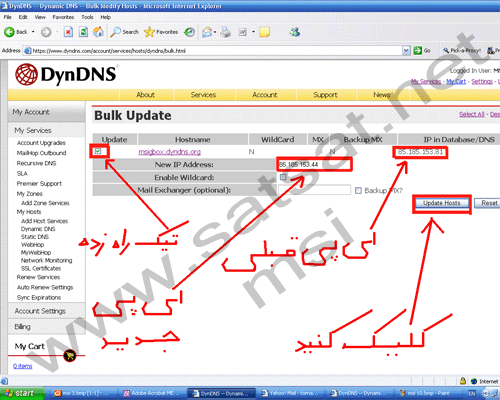Open the Help menu

pyautogui.click(x=106, y=17)
